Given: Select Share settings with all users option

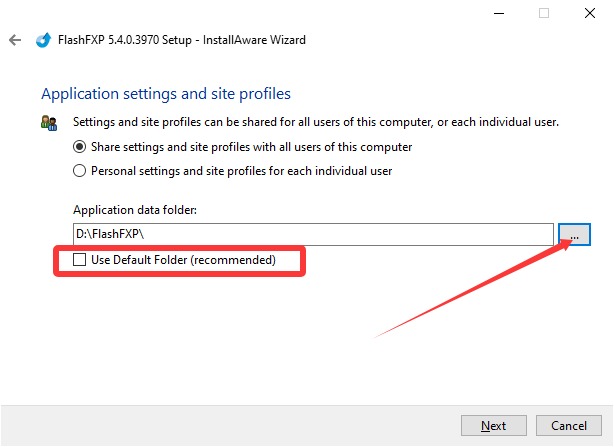Looking at the screenshot, I should point(80,147).
